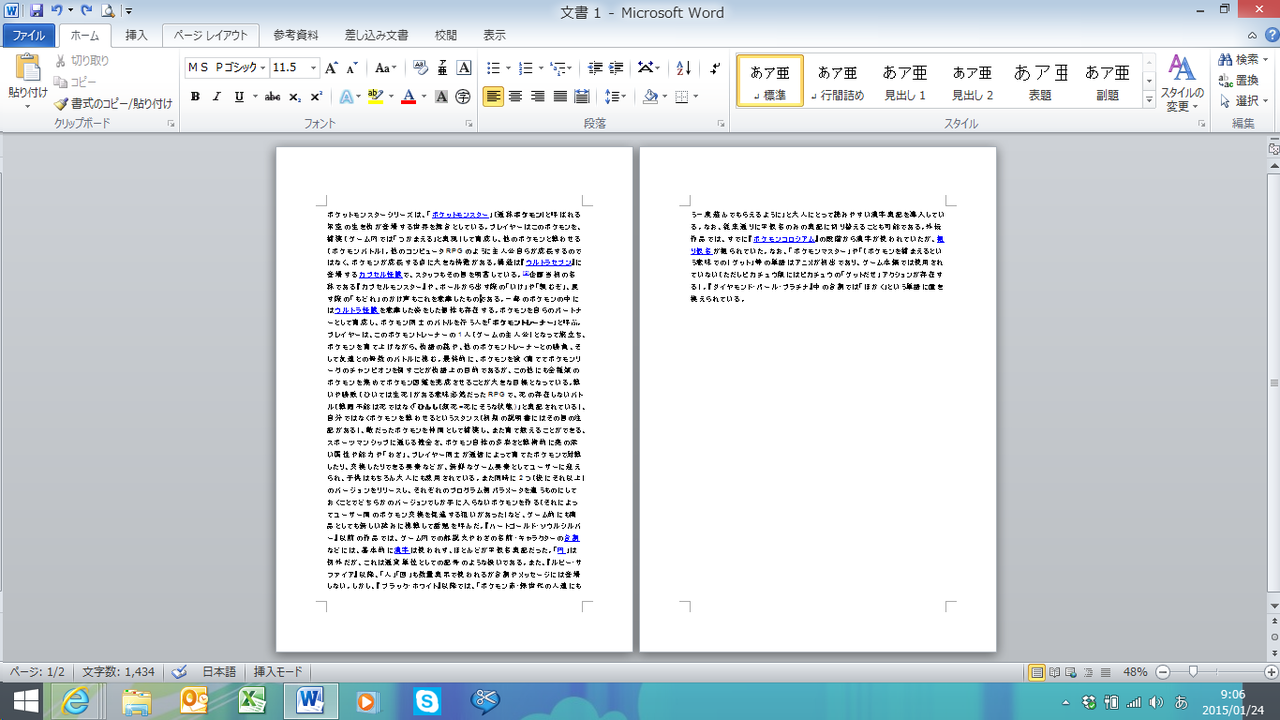Click the Replace (置換) icon
1280x720 pixels.
[1239, 80]
